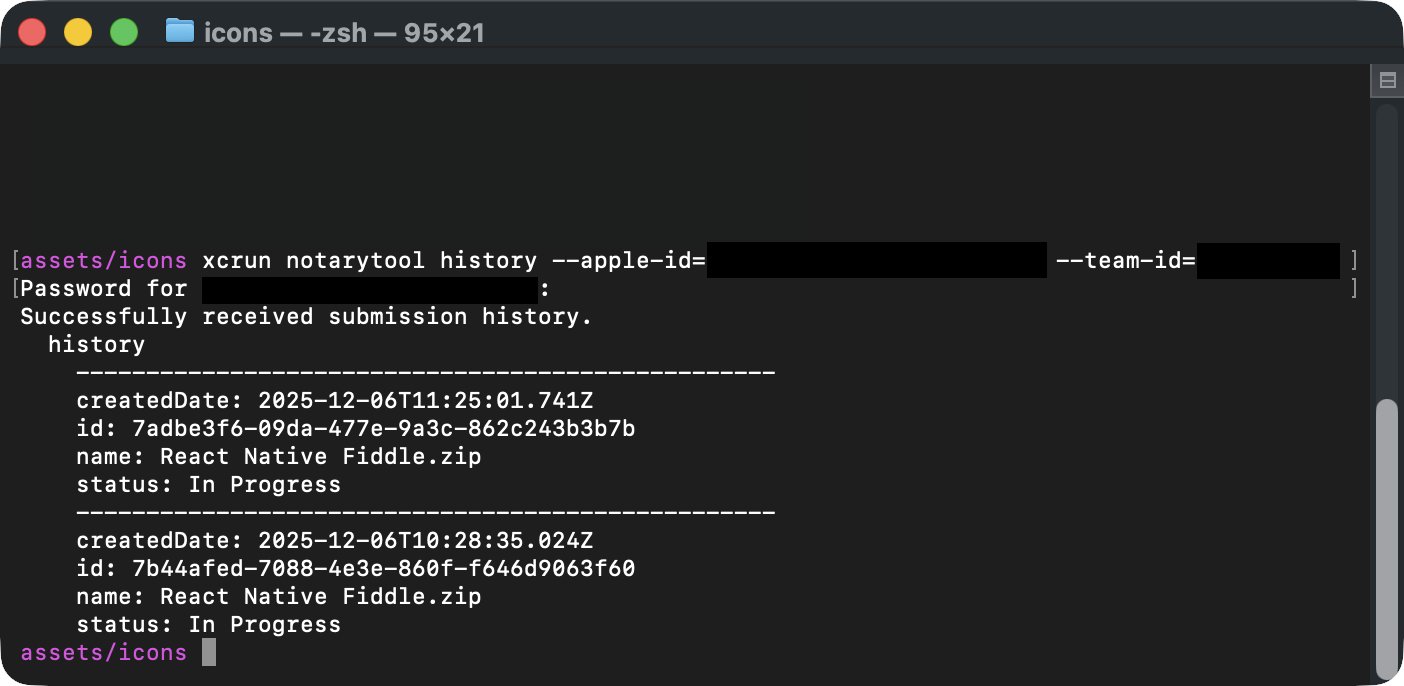Click the second submission id 7b44afed line
This screenshot has width=1404, height=686.
pyautogui.click(x=356, y=569)
